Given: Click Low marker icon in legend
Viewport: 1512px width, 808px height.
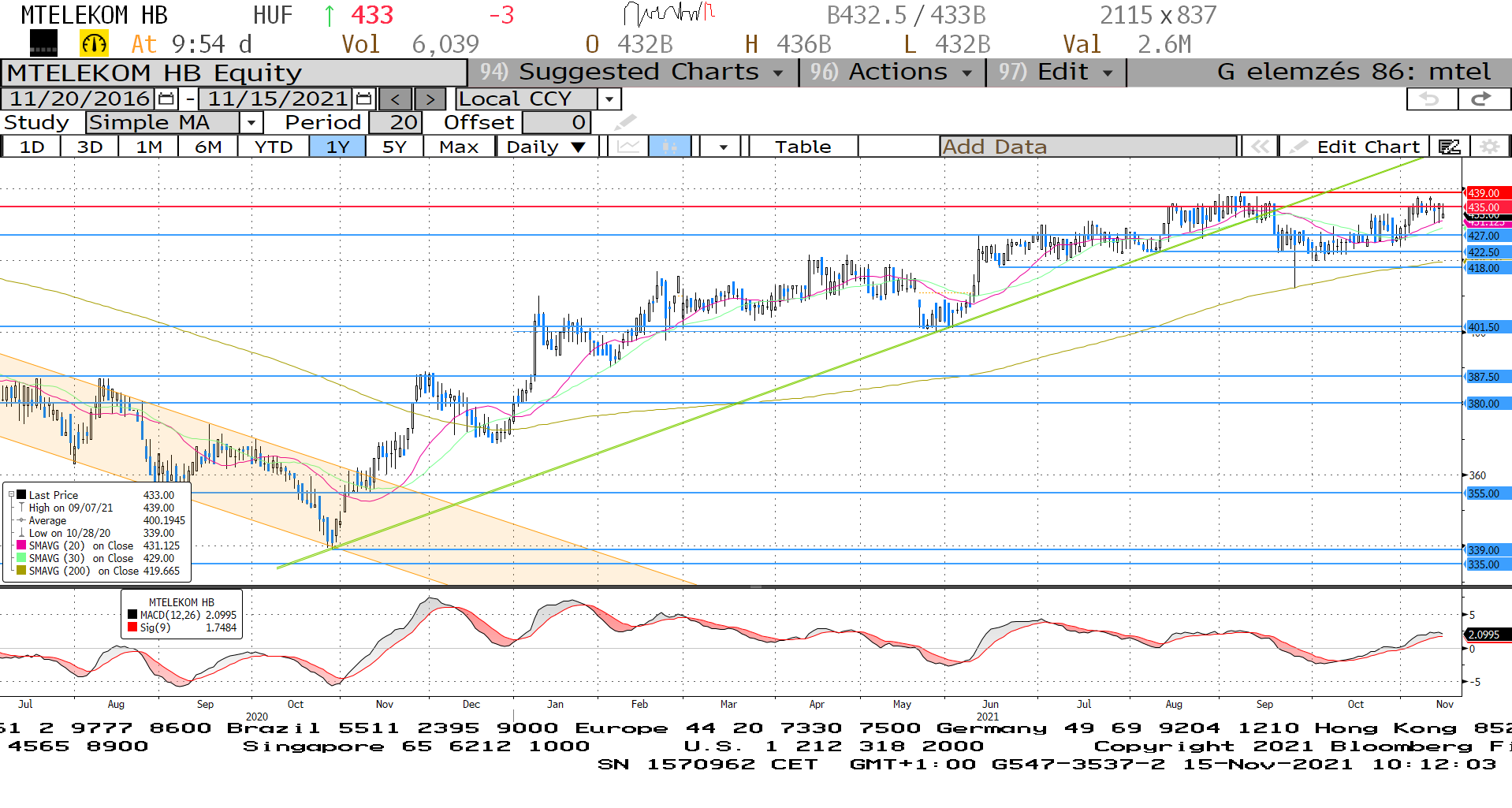Looking at the screenshot, I should tap(21, 533).
